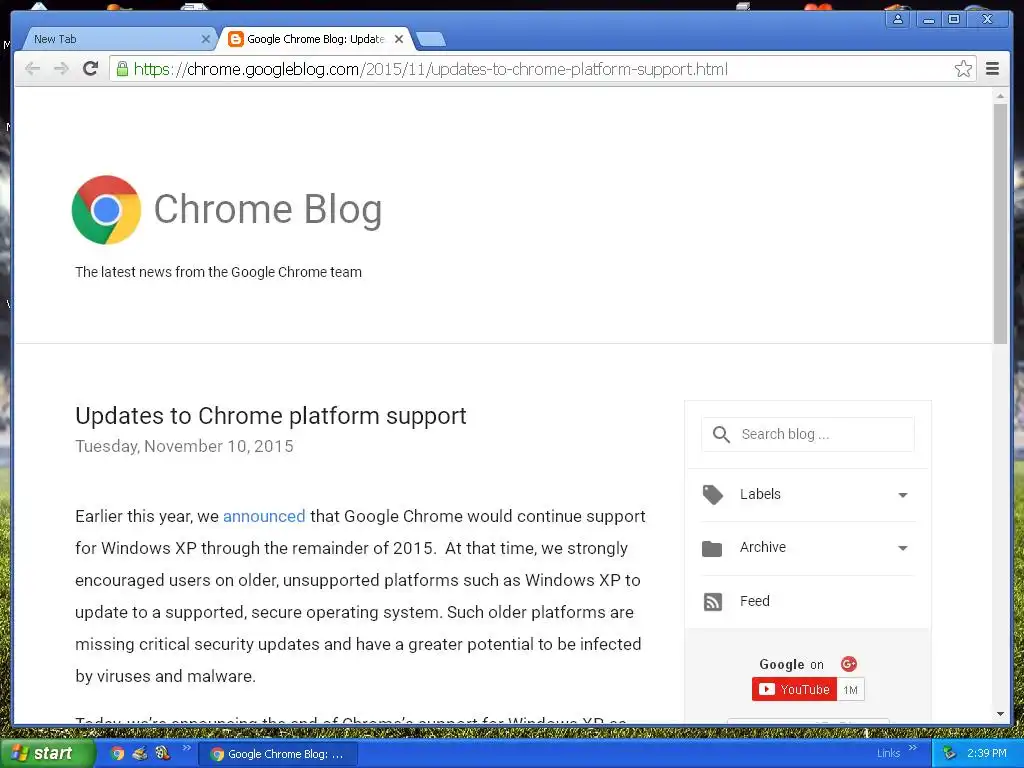Image resolution: width=1024 pixels, height=768 pixels.
Task: Reload the page with the refresh icon
Action: 91,69
